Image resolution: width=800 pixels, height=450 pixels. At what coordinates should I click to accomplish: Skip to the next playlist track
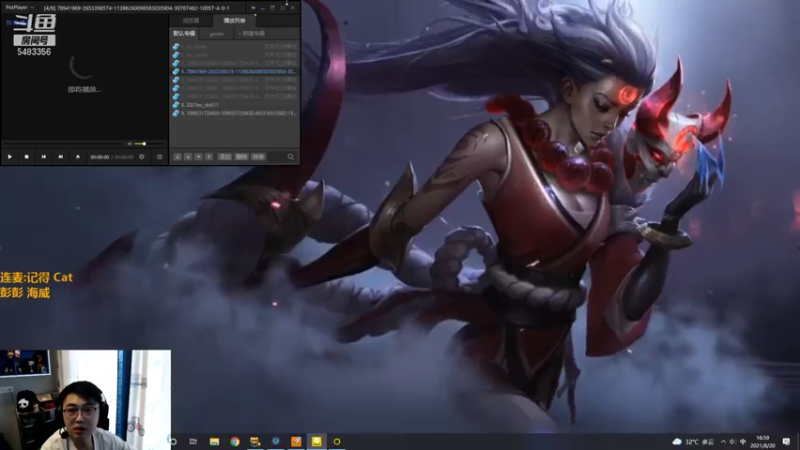(x=61, y=157)
